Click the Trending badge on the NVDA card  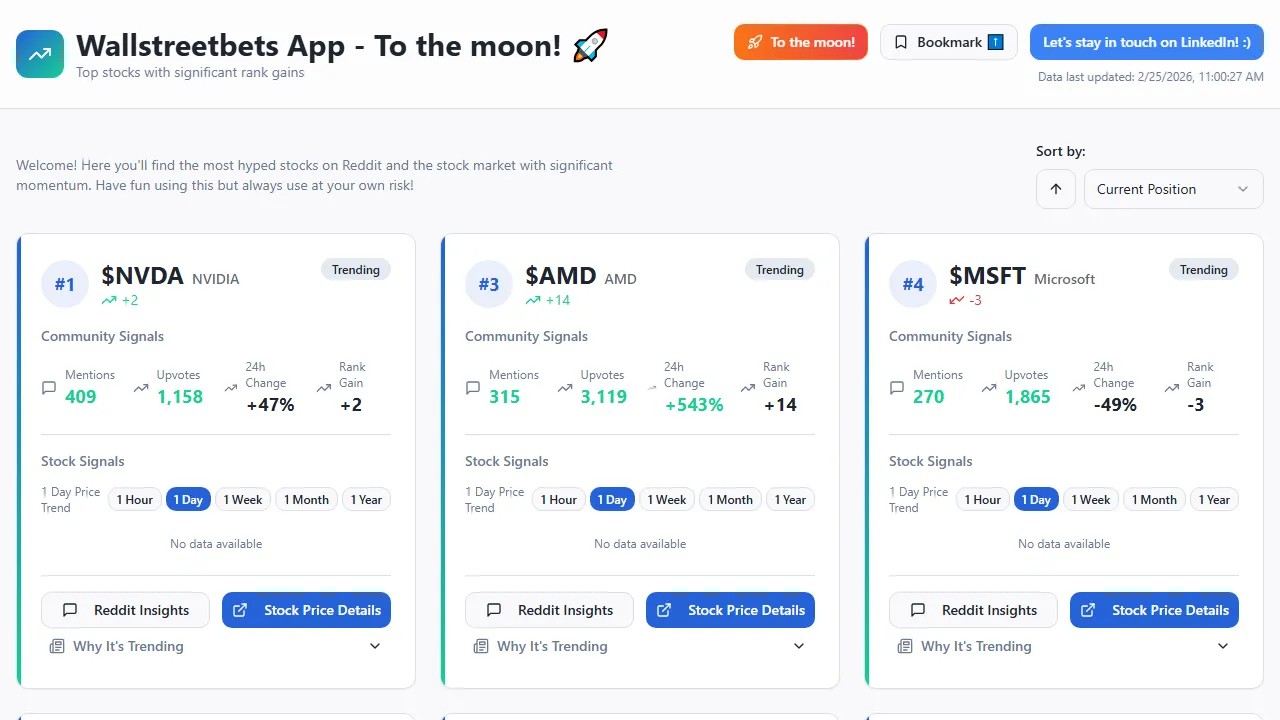click(355, 269)
